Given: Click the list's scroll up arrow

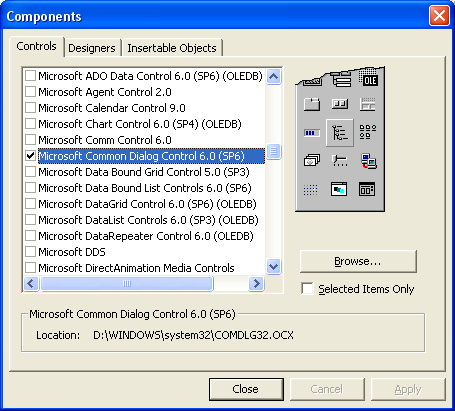Looking at the screenshot, I should (x=274, y=77).
